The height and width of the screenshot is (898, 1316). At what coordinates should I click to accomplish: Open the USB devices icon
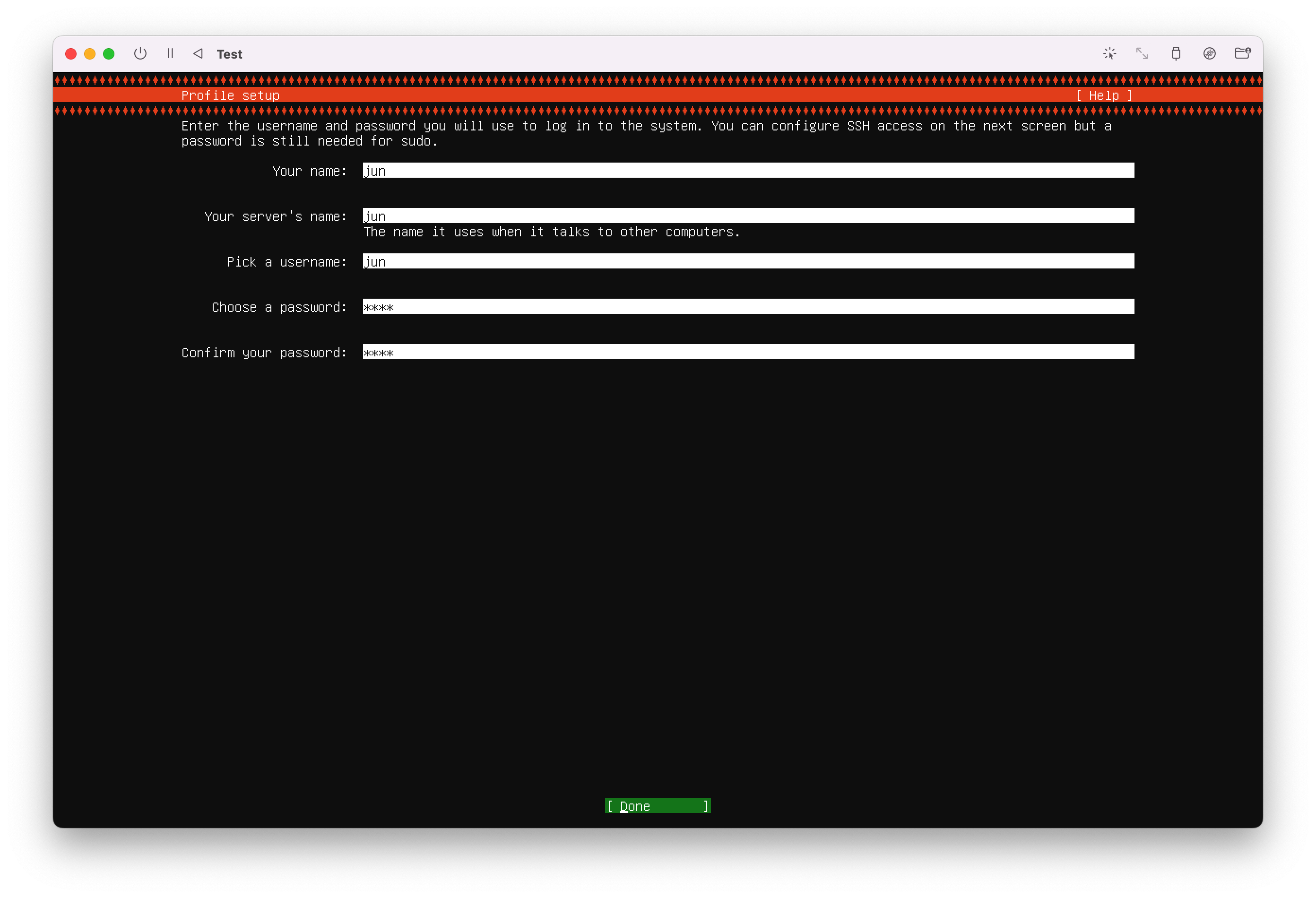1176,54
